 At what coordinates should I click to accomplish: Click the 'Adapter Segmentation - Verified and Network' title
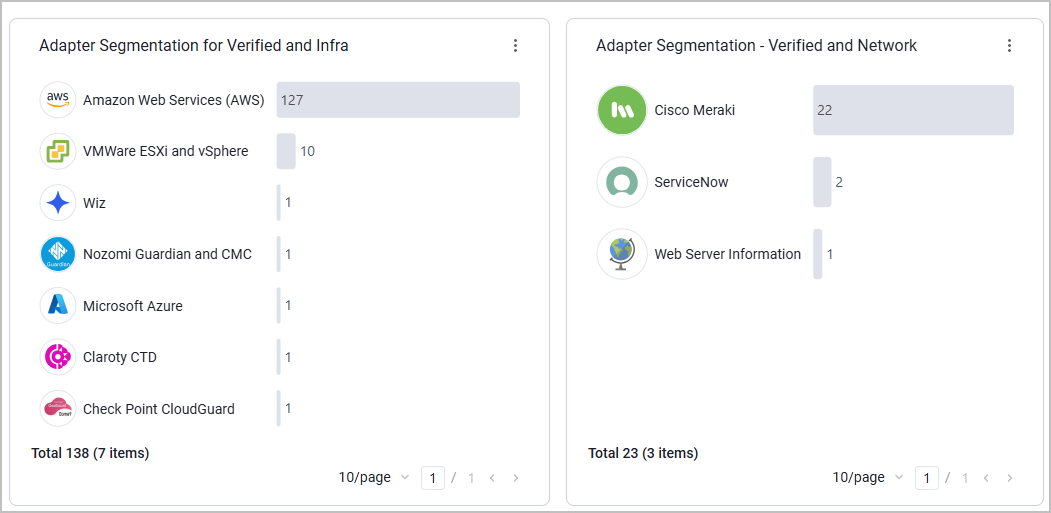(757, 46)
